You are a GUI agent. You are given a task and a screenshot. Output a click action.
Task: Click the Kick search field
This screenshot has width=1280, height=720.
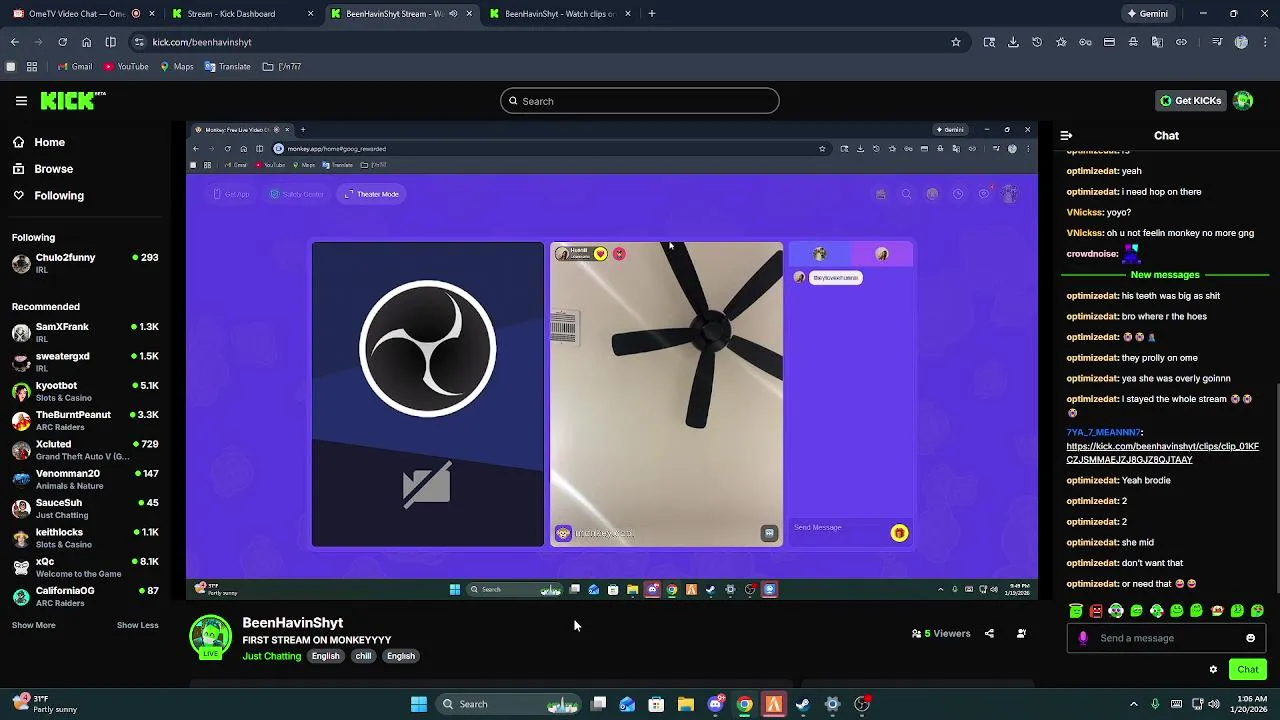640,101
